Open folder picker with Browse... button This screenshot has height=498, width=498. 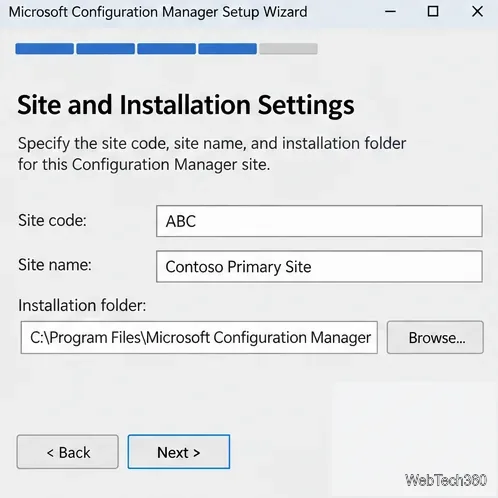coord(435,337)
